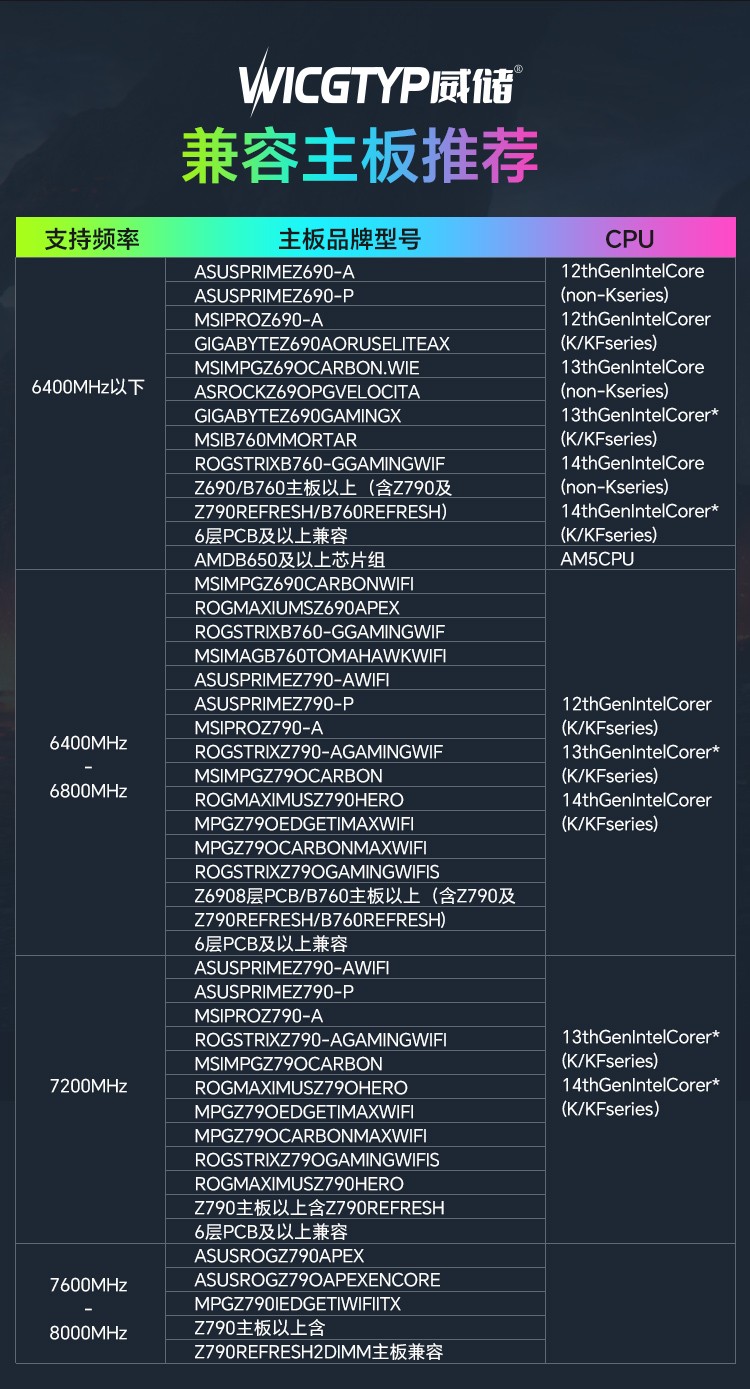Click the MSIB760MMORTAR row
750x1389 pixels.
point(355,439)
